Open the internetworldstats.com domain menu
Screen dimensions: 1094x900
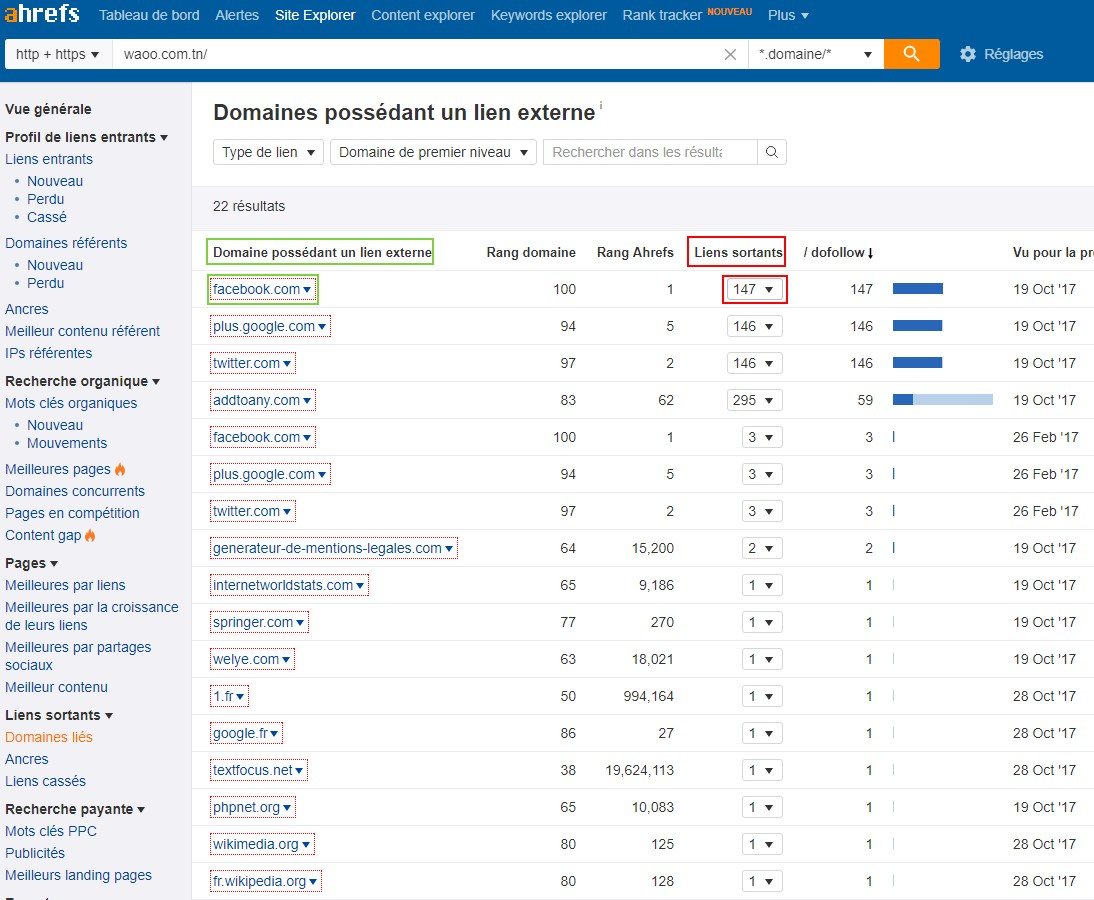tap(290, 585)
